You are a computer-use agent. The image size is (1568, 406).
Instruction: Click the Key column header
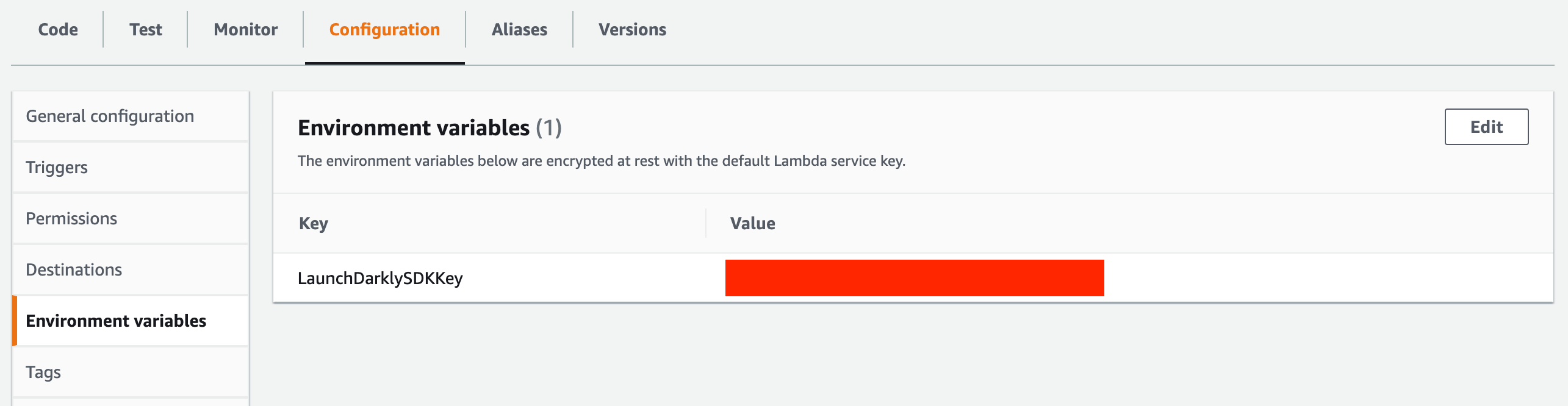pos(312,223)
